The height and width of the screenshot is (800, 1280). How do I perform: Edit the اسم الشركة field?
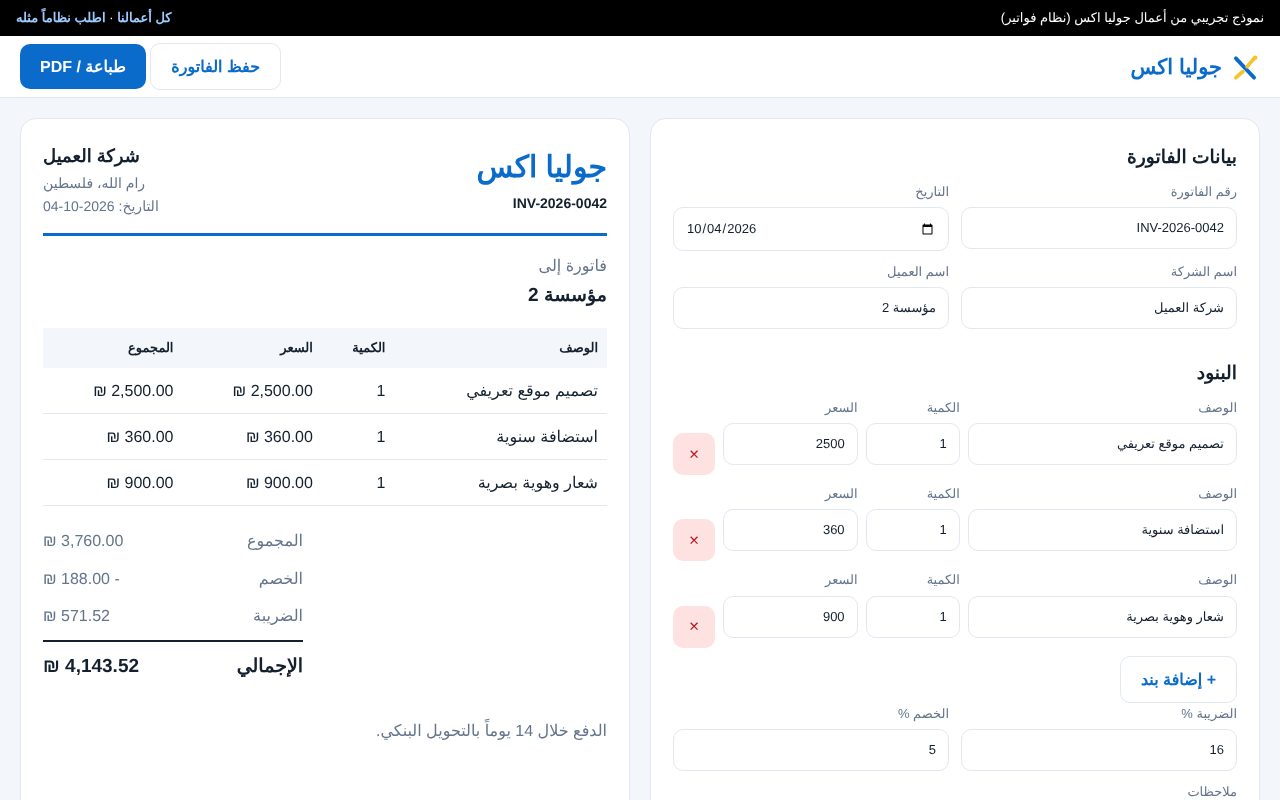(1099, 308)
